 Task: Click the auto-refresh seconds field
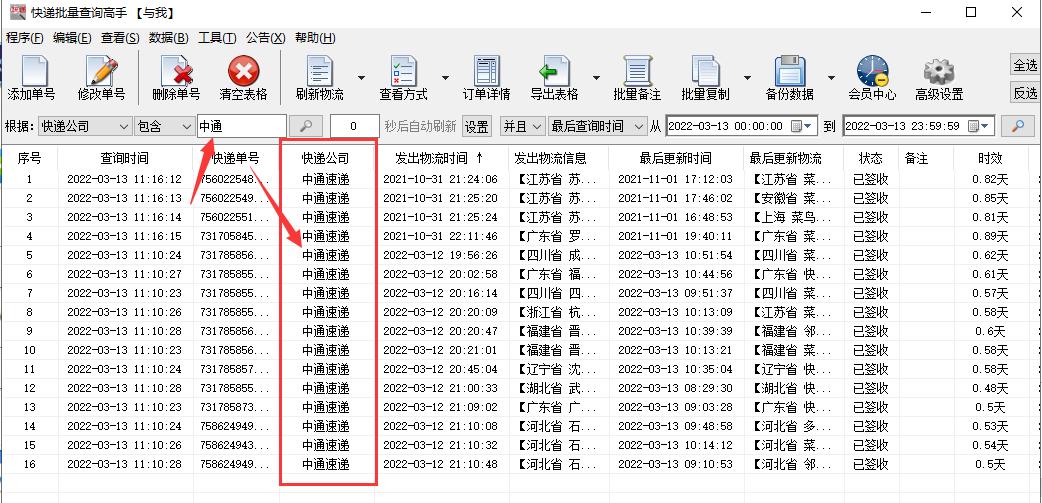tap(354, 126)
